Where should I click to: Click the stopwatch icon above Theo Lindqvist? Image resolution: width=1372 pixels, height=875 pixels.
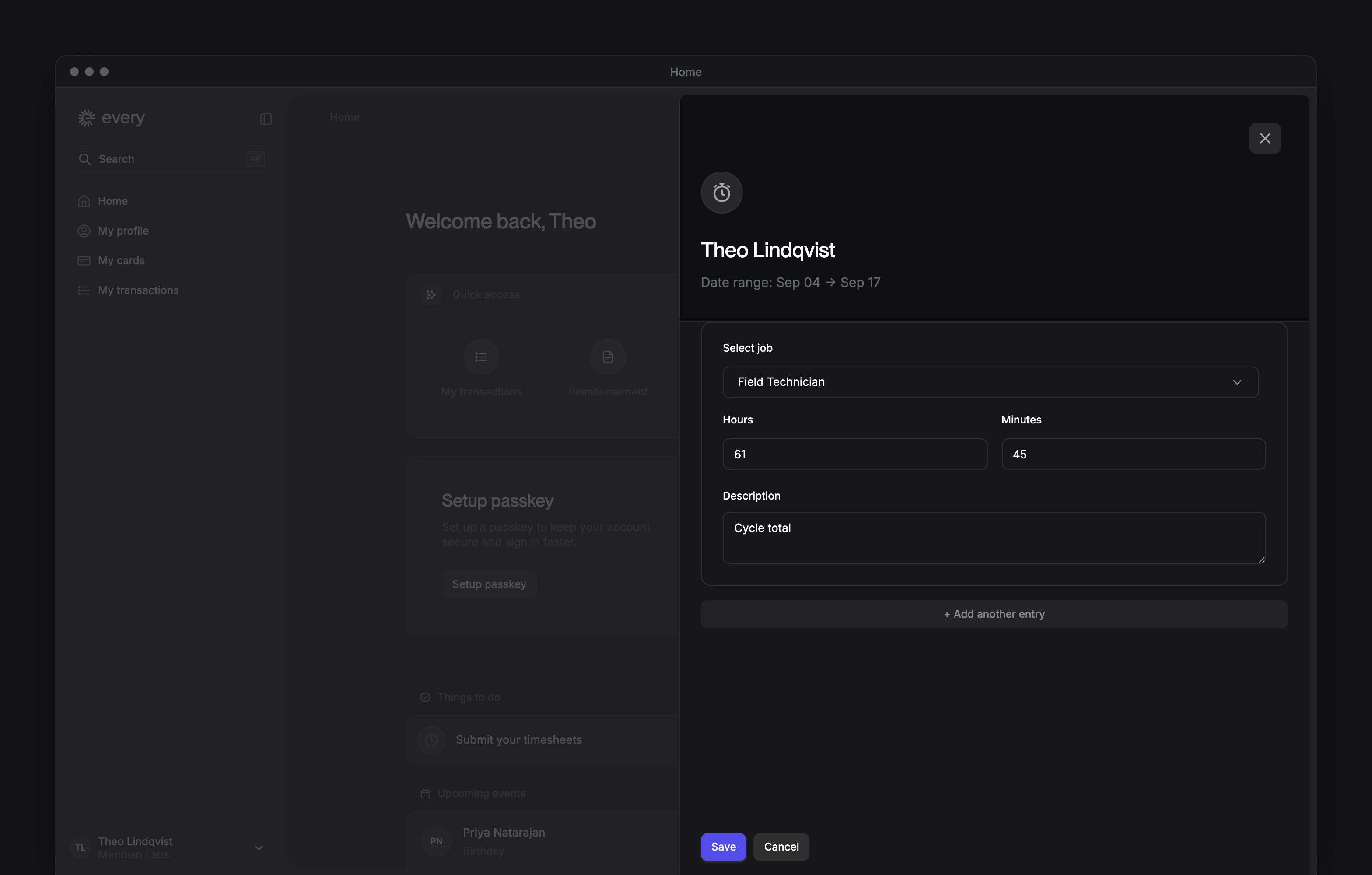tap(721, 192)
